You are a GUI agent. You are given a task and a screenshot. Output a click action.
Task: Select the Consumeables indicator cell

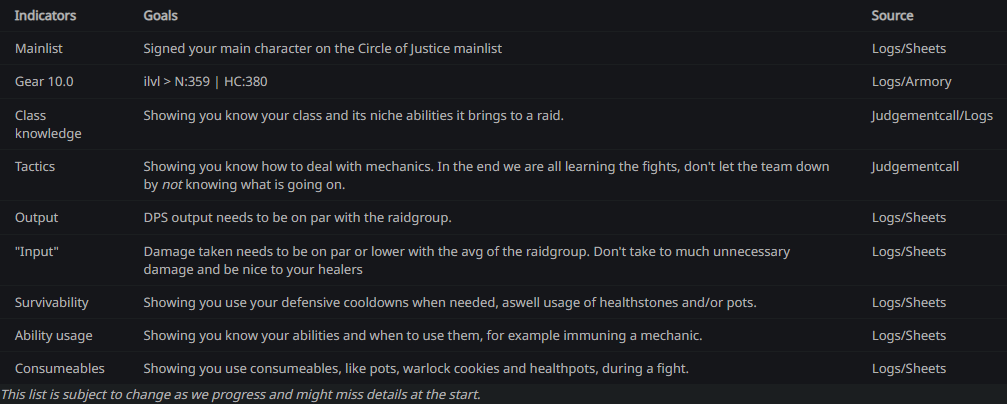(60, 369)
